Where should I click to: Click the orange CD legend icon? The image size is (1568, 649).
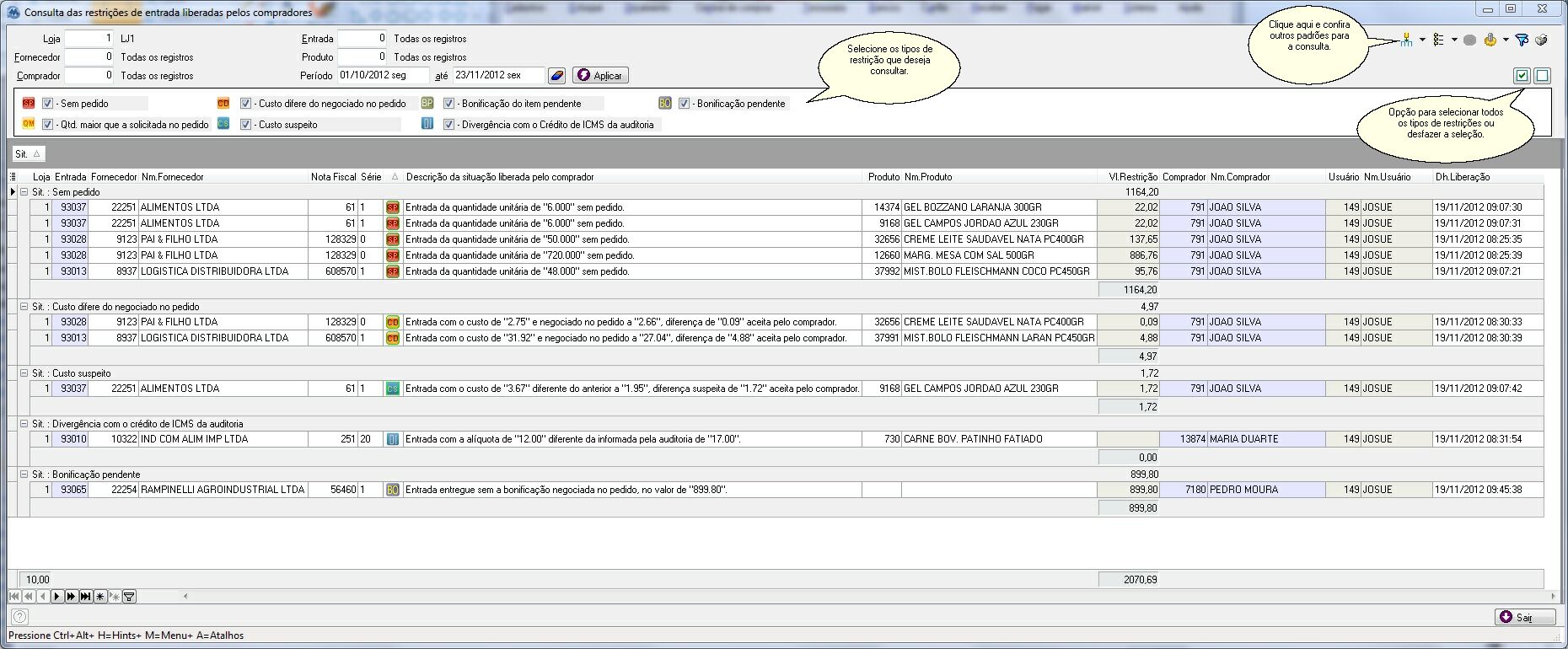point(223,104)
